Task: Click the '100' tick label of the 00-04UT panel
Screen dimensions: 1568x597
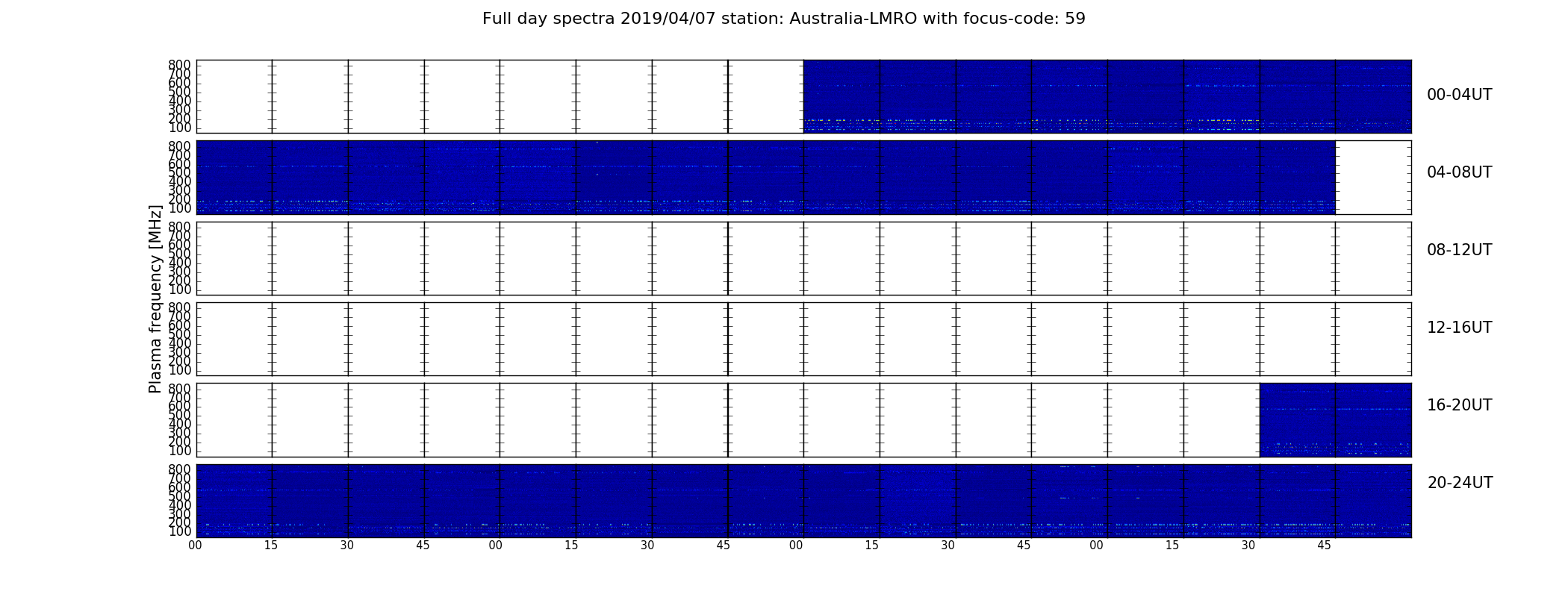Action: (x=180, y=128)
